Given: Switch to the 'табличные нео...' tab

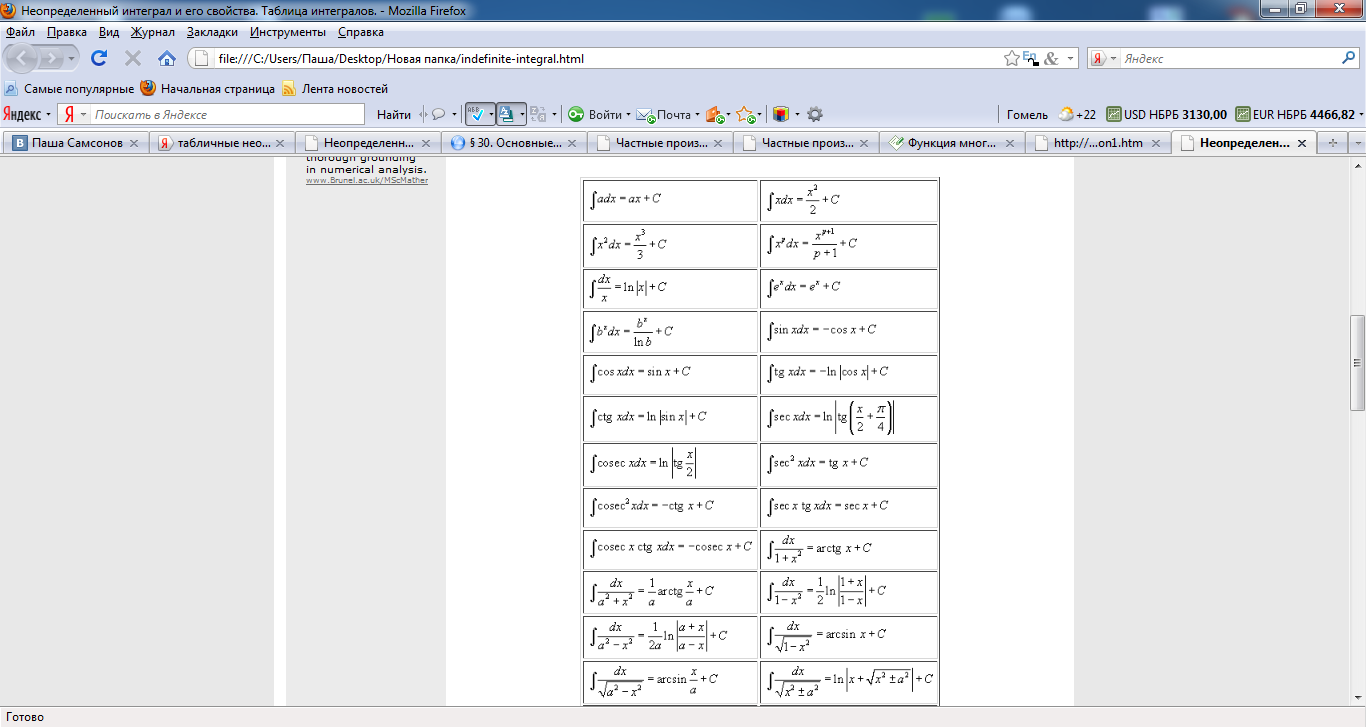Looking at the screenshot, I should pyautogui.click(x=224, y=143).
